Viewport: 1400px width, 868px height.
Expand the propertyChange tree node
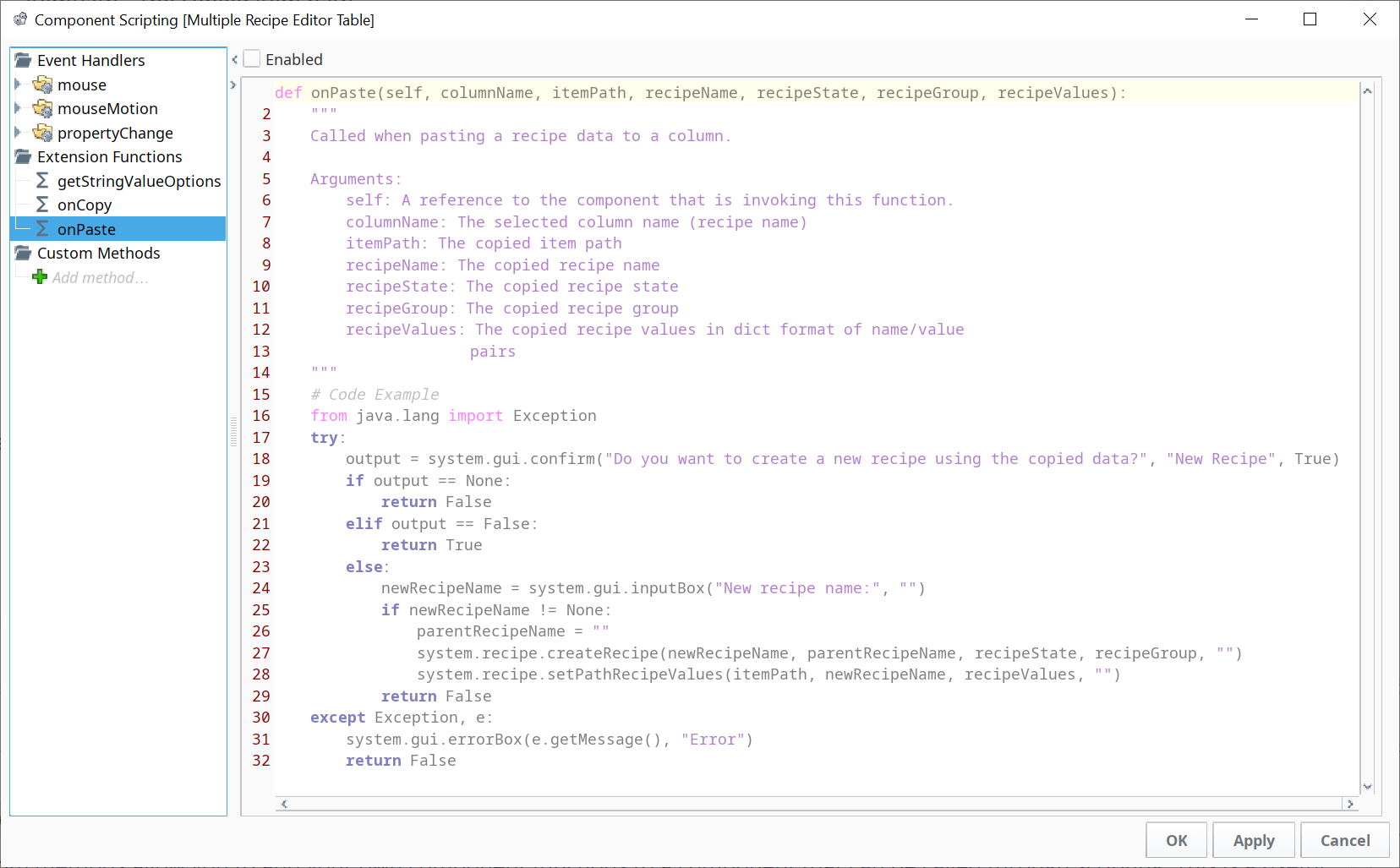pyautogui.click(x=18, y=133)
